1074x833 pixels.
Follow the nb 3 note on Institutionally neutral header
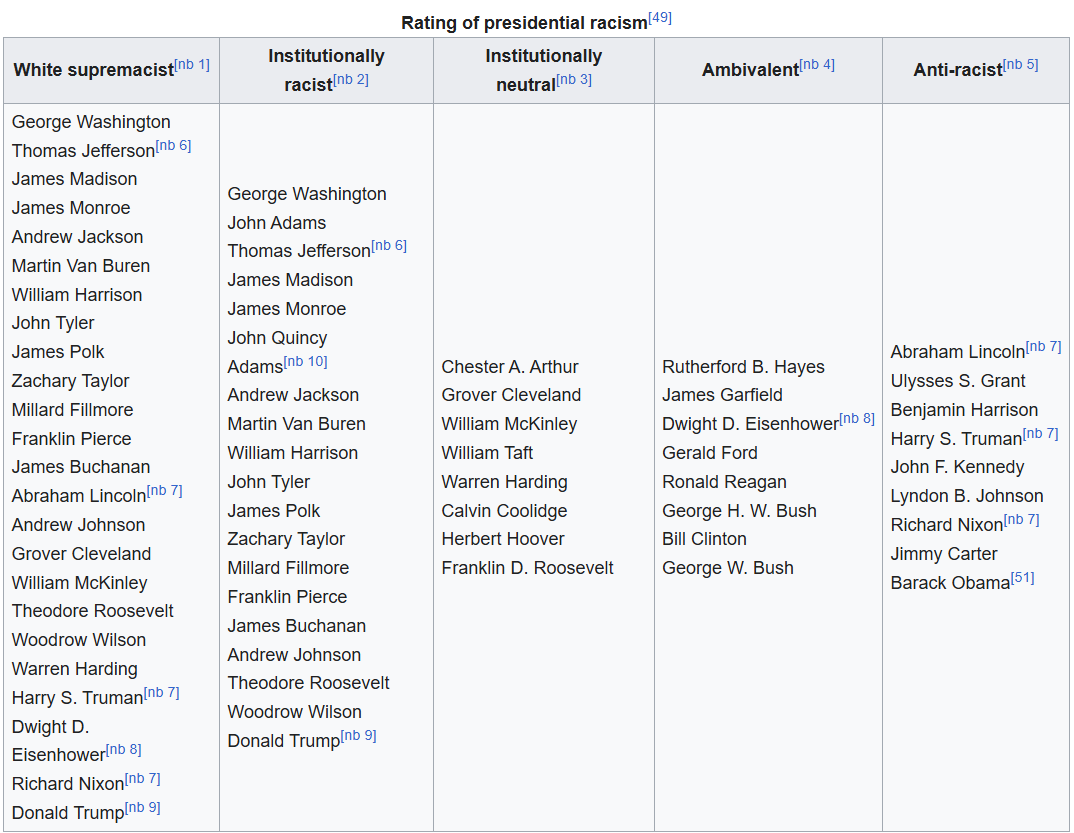coord(574,80)
